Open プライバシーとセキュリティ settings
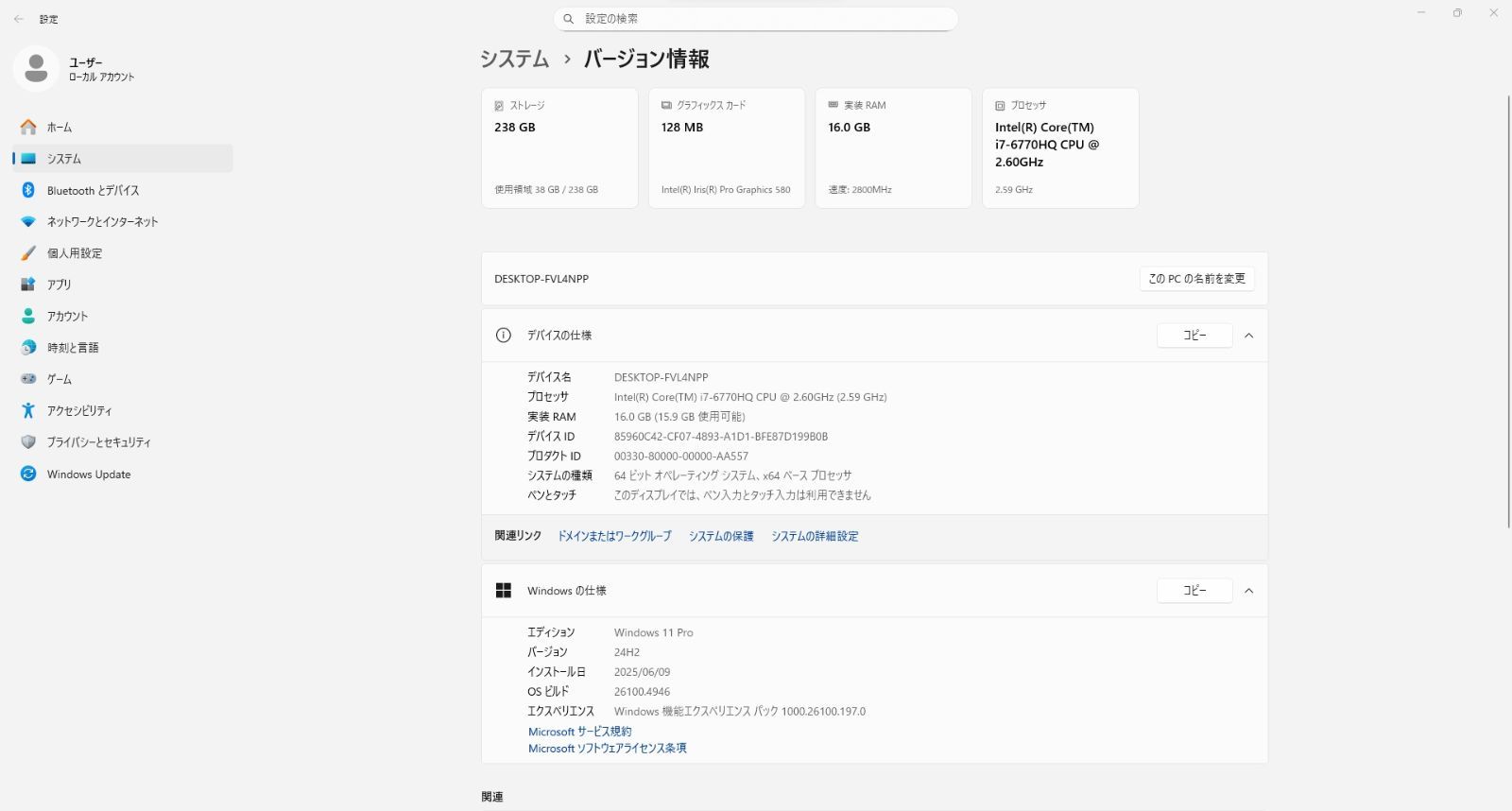The image size is (1512, 811). click(123, 442)
